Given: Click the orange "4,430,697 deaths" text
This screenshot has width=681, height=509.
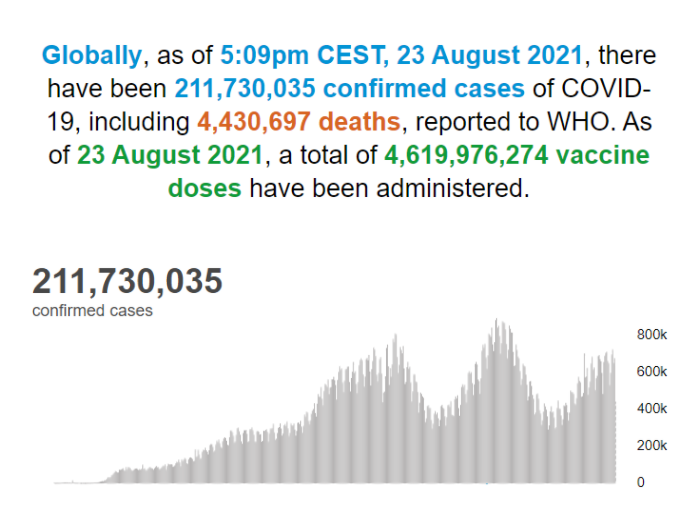Looking at the screenshot, I should pyautogui.click(x=296, y=122).
